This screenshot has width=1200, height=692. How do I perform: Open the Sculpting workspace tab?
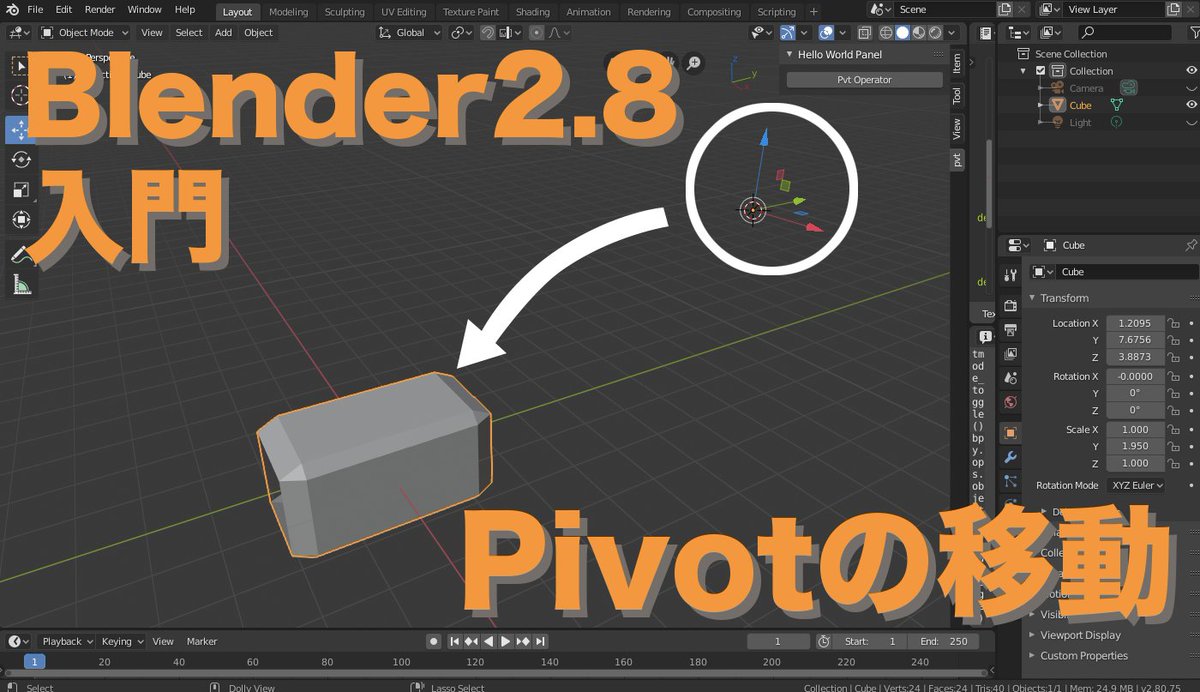click(344, 12)
